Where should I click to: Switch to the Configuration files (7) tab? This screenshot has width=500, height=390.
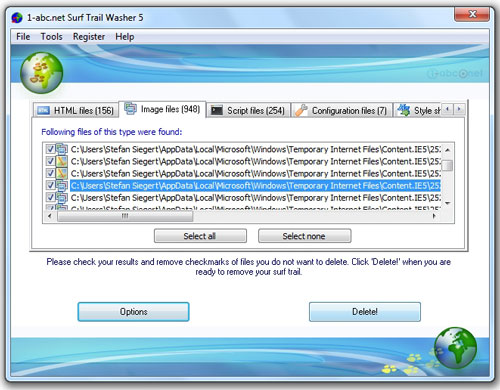342,110
